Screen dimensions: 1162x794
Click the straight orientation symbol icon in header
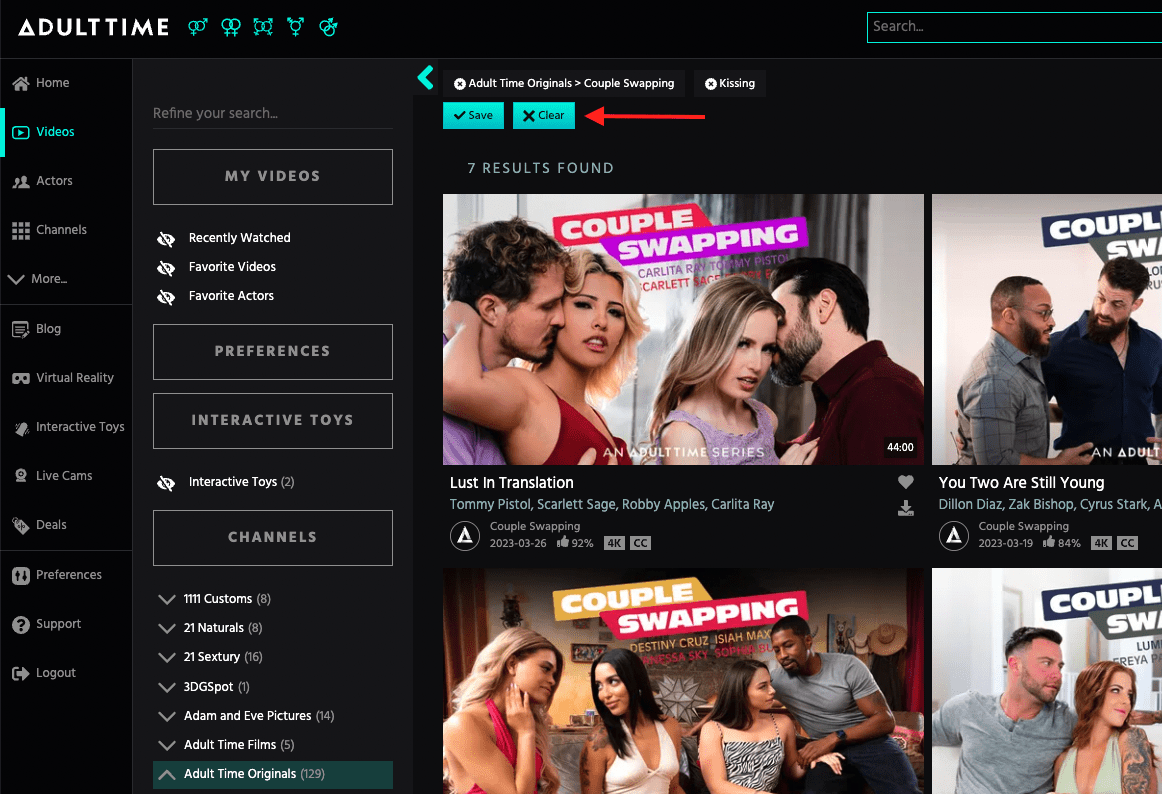point(197,27)
